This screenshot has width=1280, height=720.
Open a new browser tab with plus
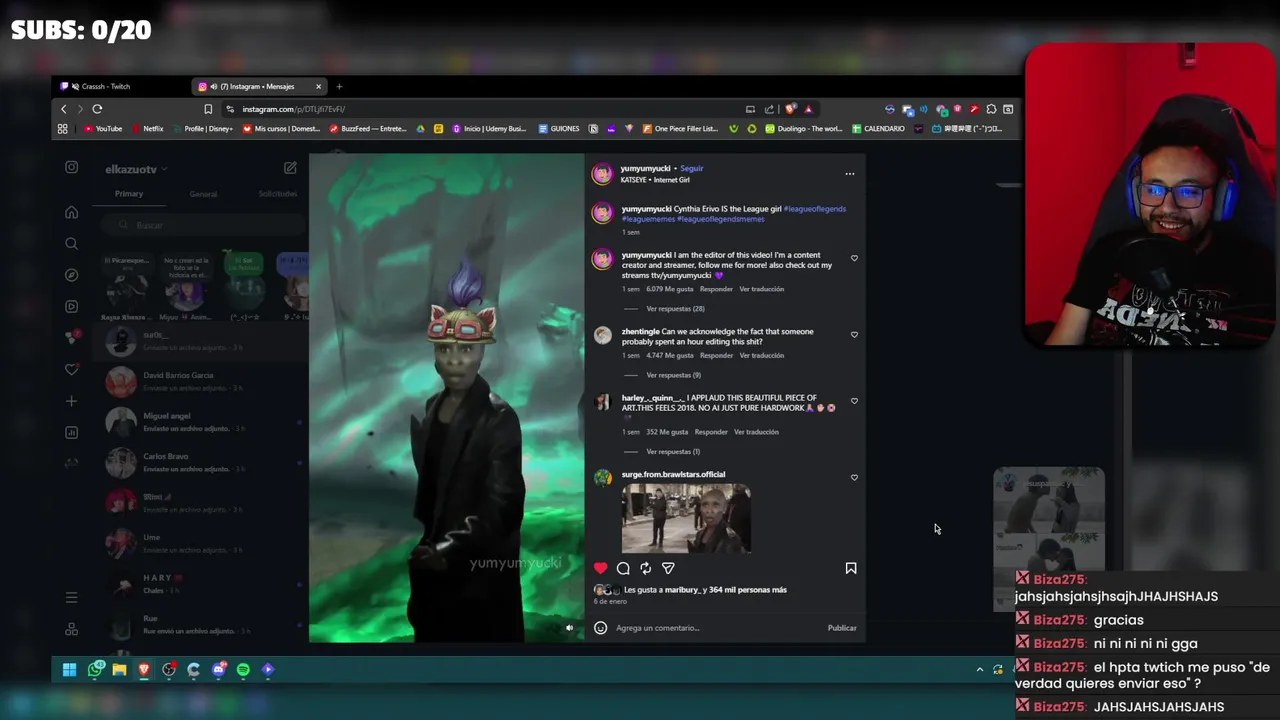(x=339, y=86)
